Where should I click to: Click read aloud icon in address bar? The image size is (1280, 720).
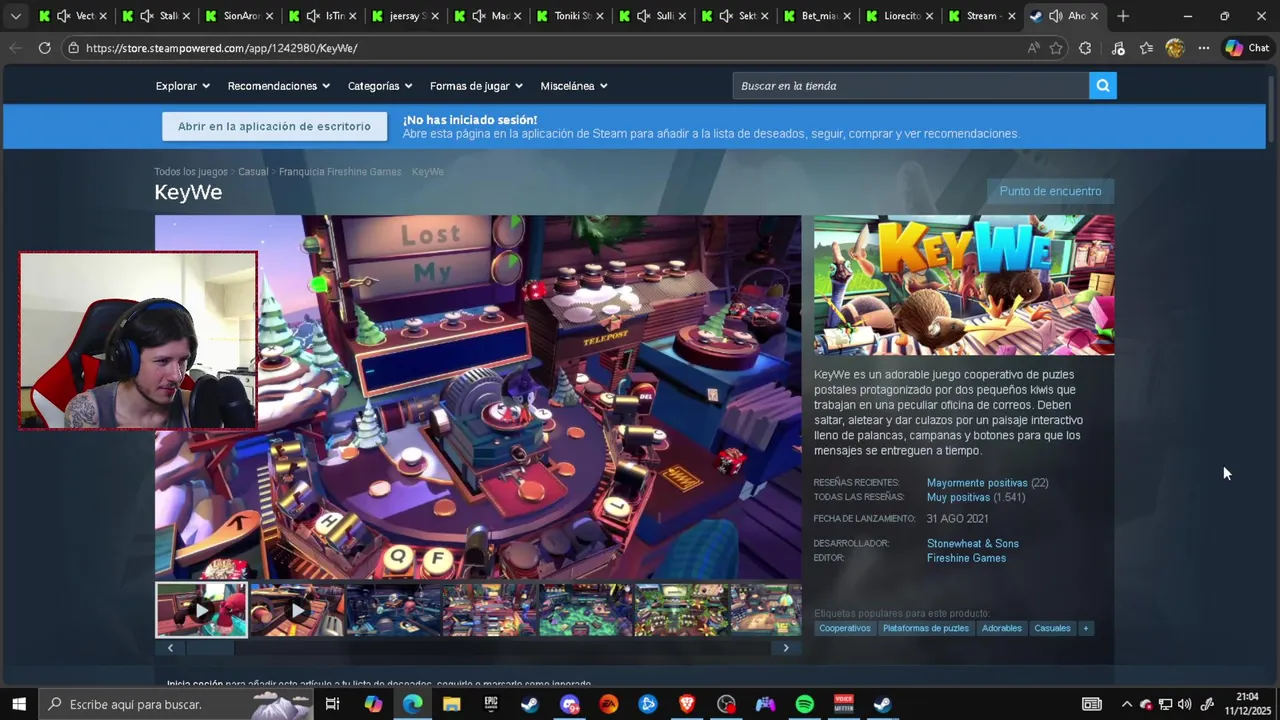1033,48
